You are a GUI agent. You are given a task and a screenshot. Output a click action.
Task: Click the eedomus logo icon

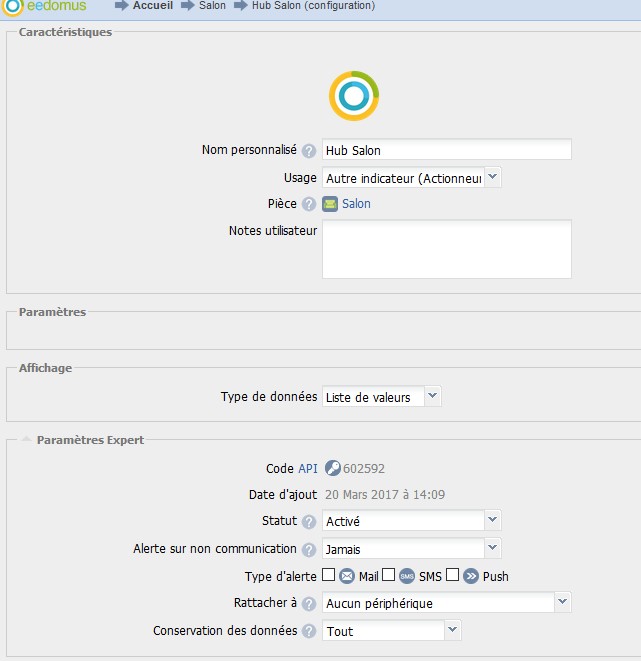(12, 7)
